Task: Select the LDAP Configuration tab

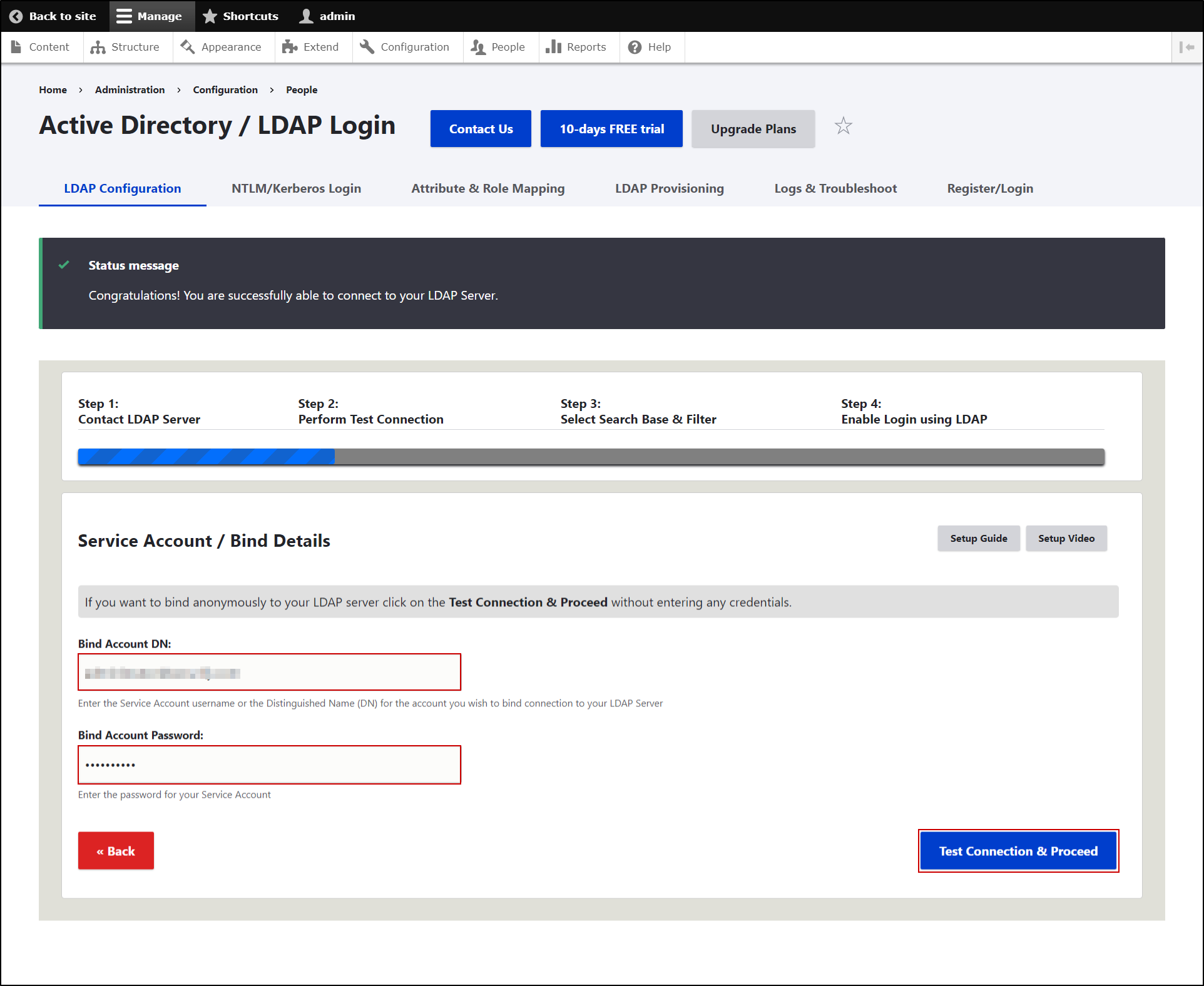Action: click(123, 188)
